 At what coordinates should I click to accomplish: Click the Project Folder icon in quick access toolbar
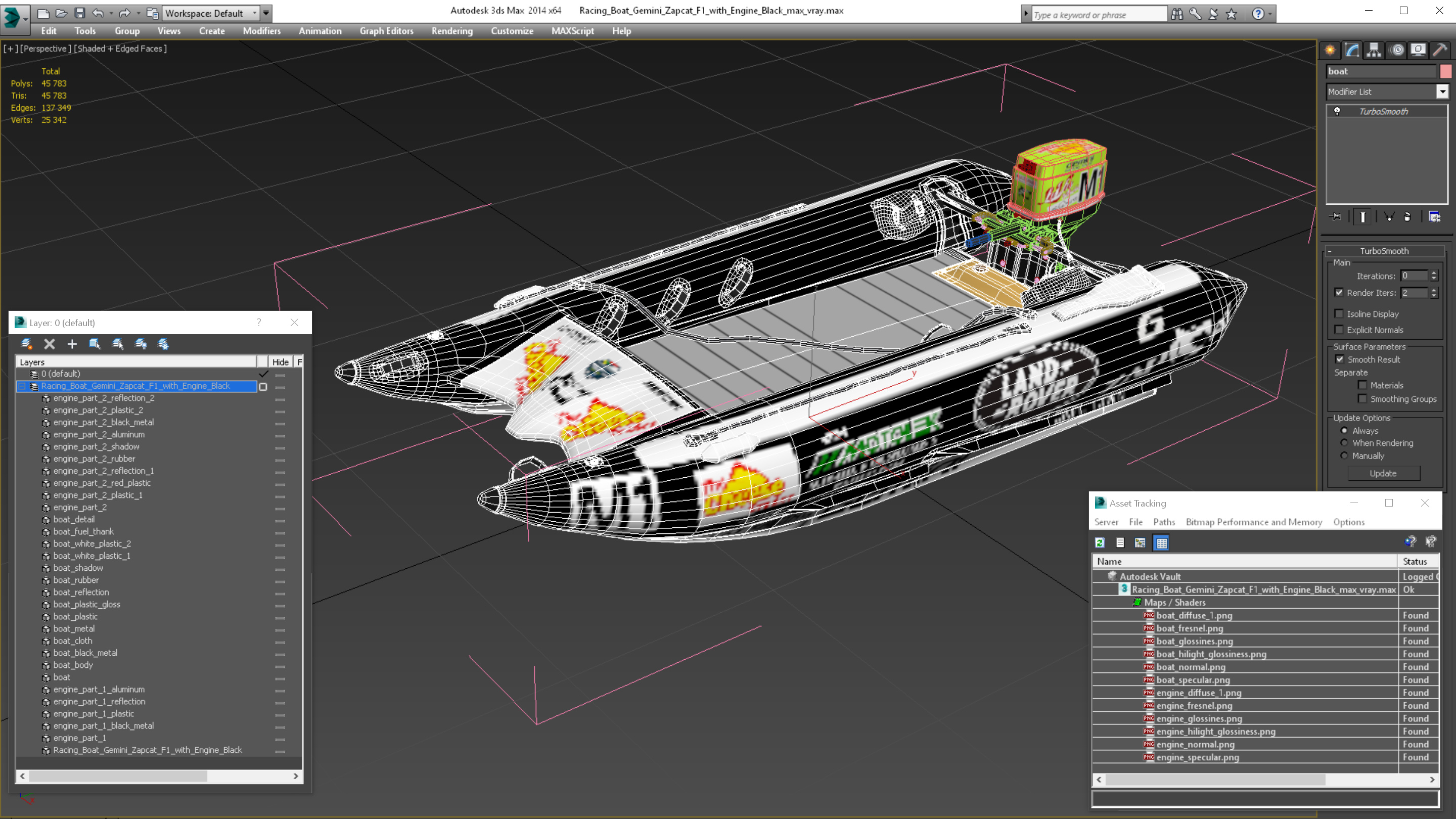152,13
